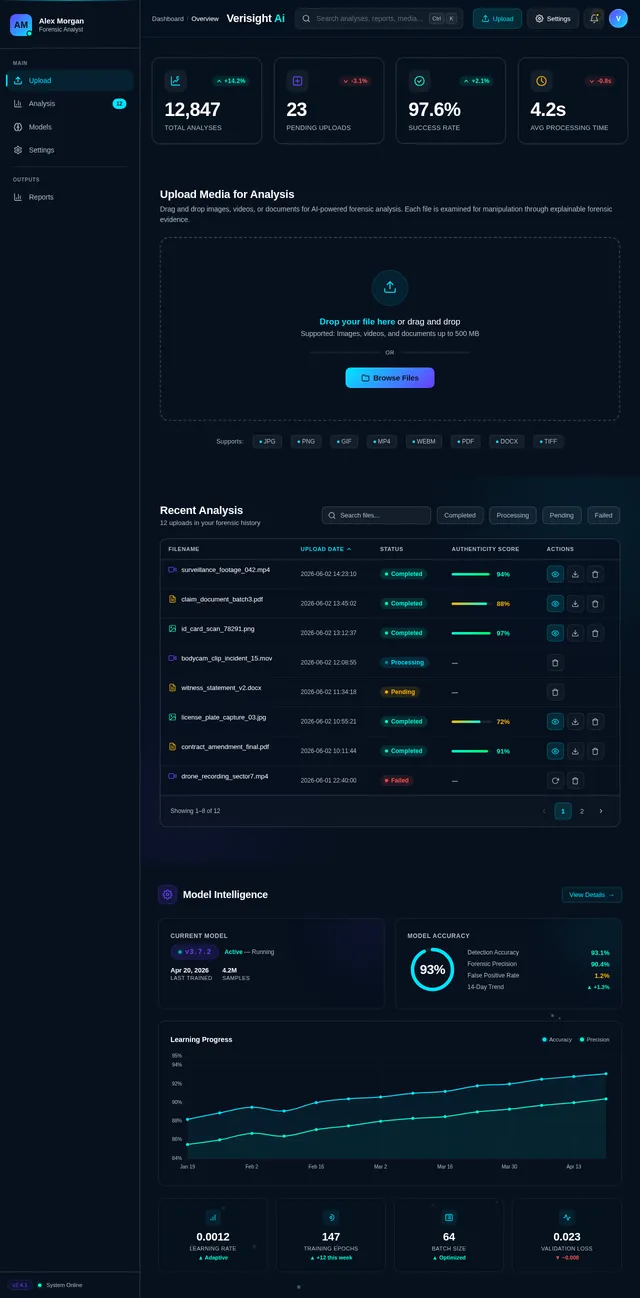Click the View Details button
Image resolution: width=640 pixels, height=1298 pixels.
pos(592,895)
